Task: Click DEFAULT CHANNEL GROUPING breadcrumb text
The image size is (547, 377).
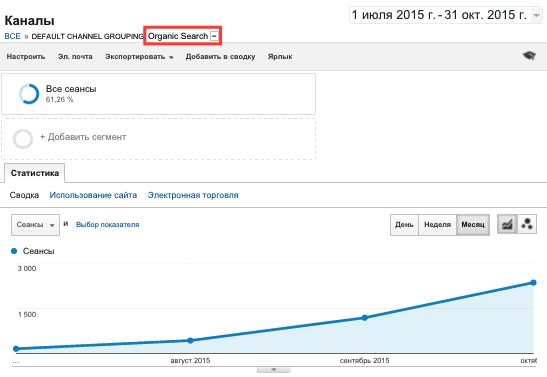Action: click(x=87, y=36)
